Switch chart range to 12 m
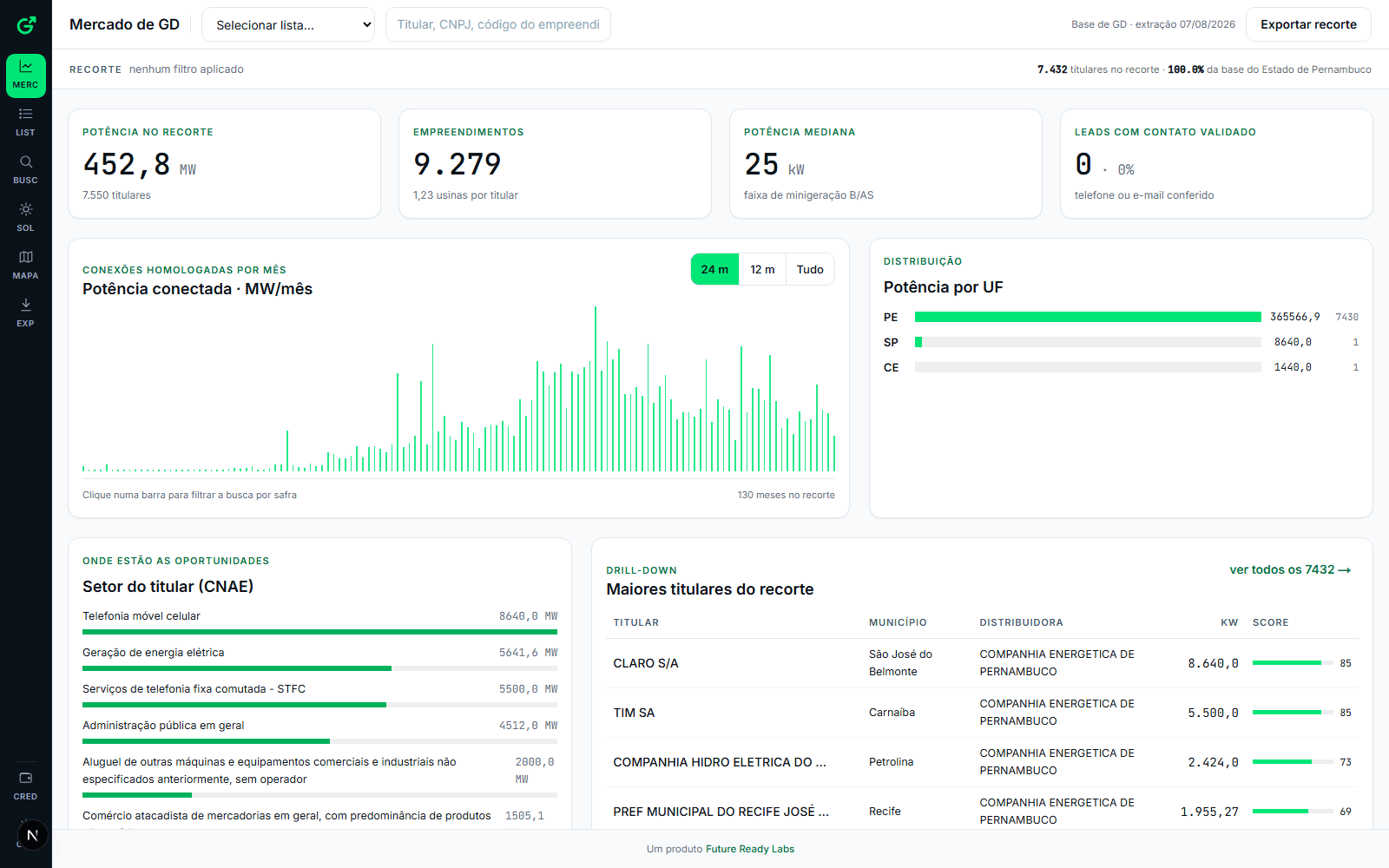 pyautogui.click(x=762, y=269)
